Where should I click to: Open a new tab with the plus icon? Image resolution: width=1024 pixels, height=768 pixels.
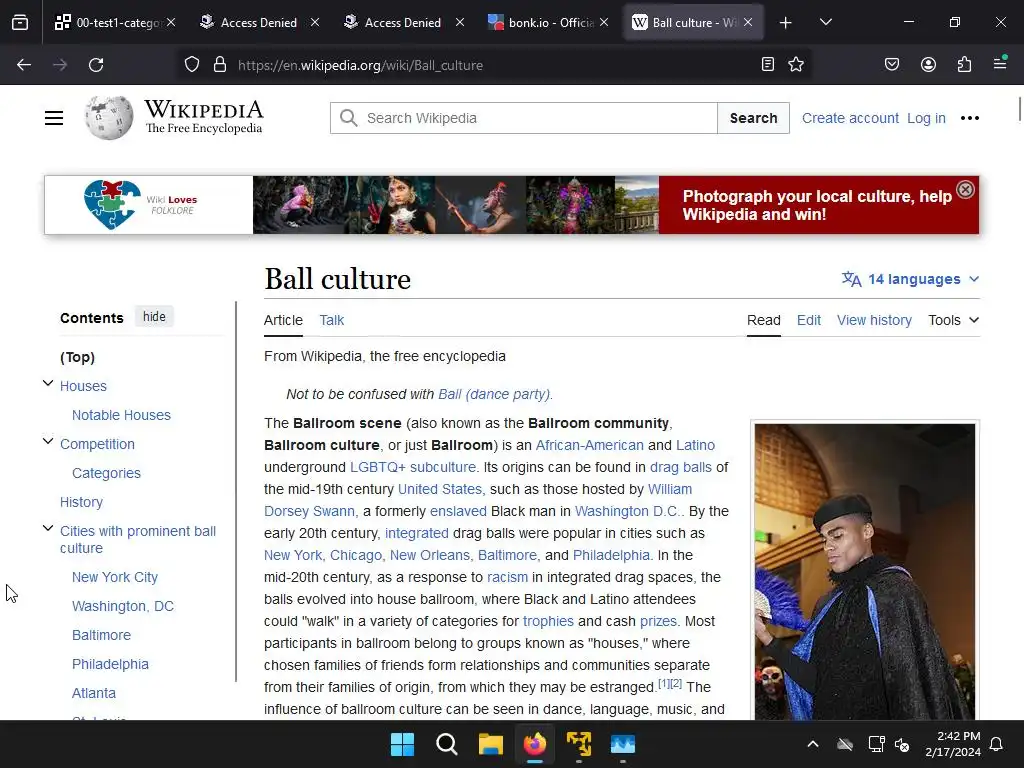tap(786, 23)
